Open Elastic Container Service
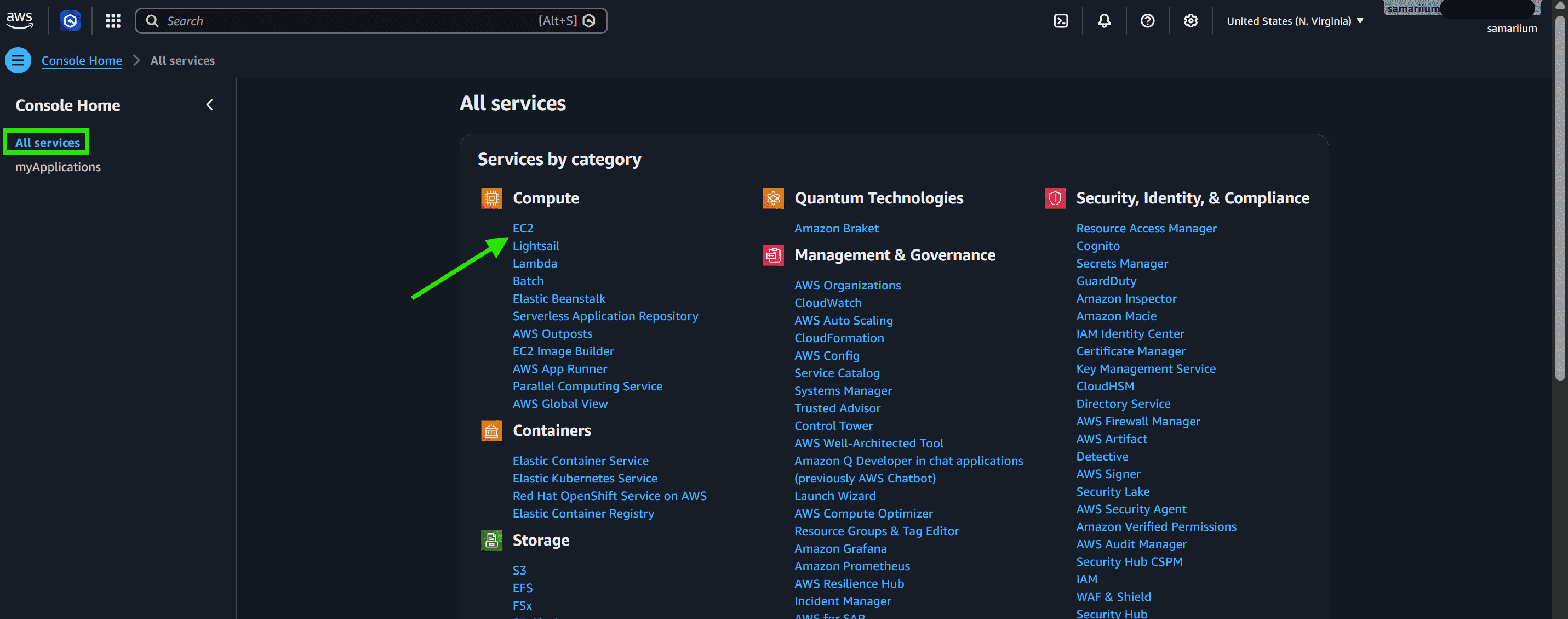The width and height of the screenshot is (1568, 619). coord(580,461)
